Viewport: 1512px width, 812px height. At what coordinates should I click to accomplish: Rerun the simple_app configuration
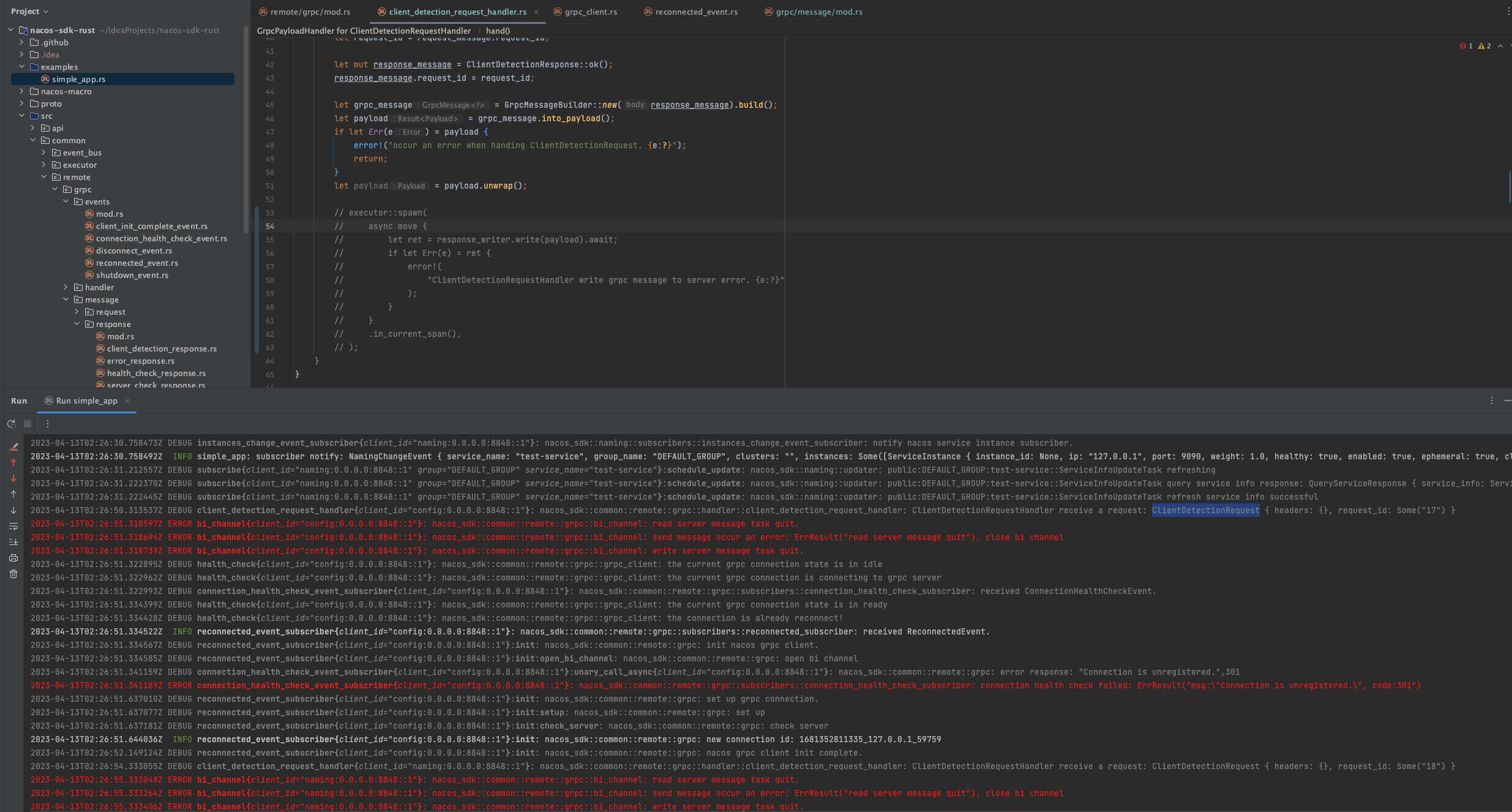click(11, 423)
